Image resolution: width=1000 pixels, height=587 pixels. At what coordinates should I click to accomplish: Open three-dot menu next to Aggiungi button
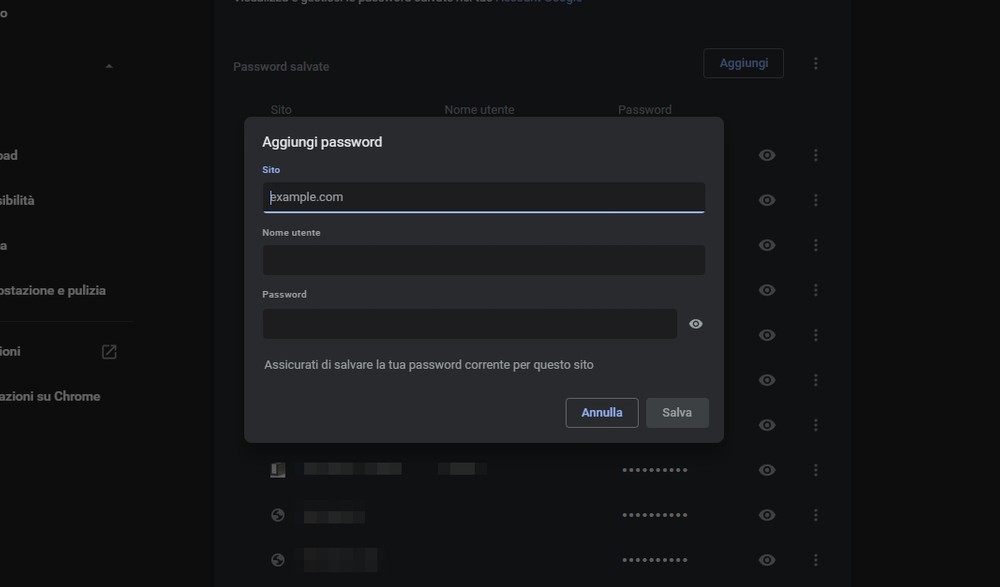coord(816,63)
